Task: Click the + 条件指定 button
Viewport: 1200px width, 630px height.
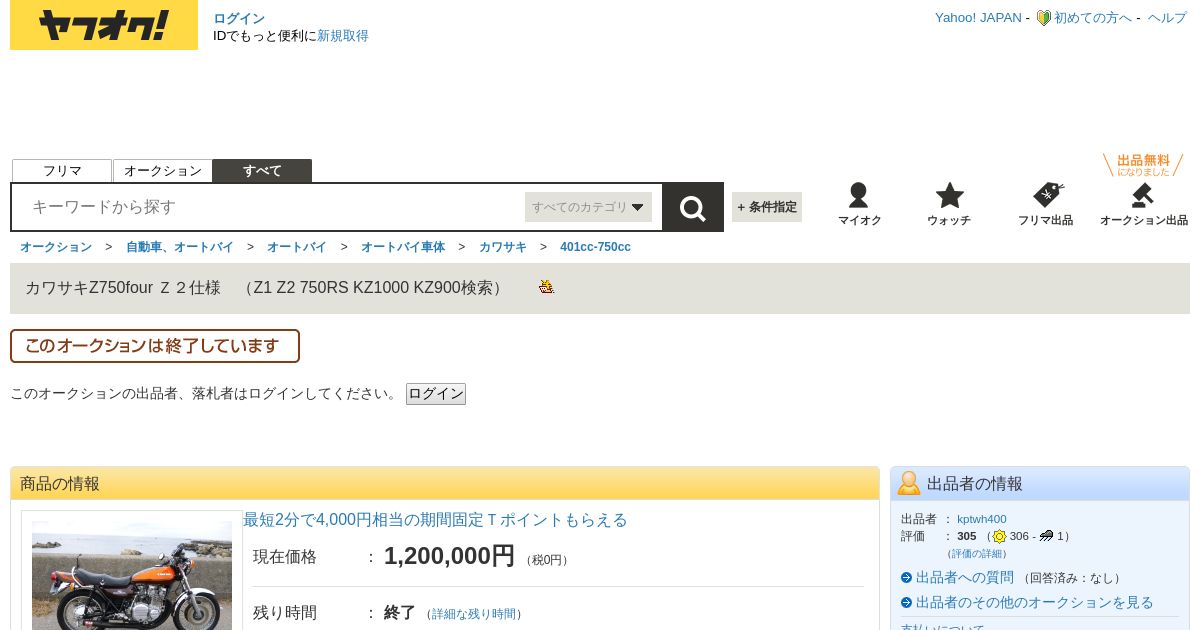Action: 767,207
